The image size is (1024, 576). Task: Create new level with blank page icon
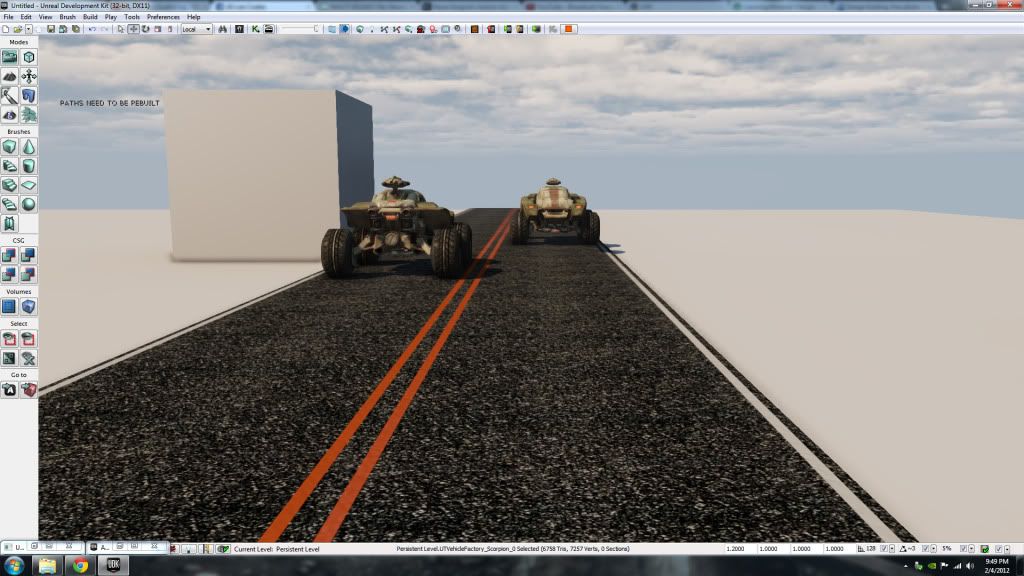[6, 29]
